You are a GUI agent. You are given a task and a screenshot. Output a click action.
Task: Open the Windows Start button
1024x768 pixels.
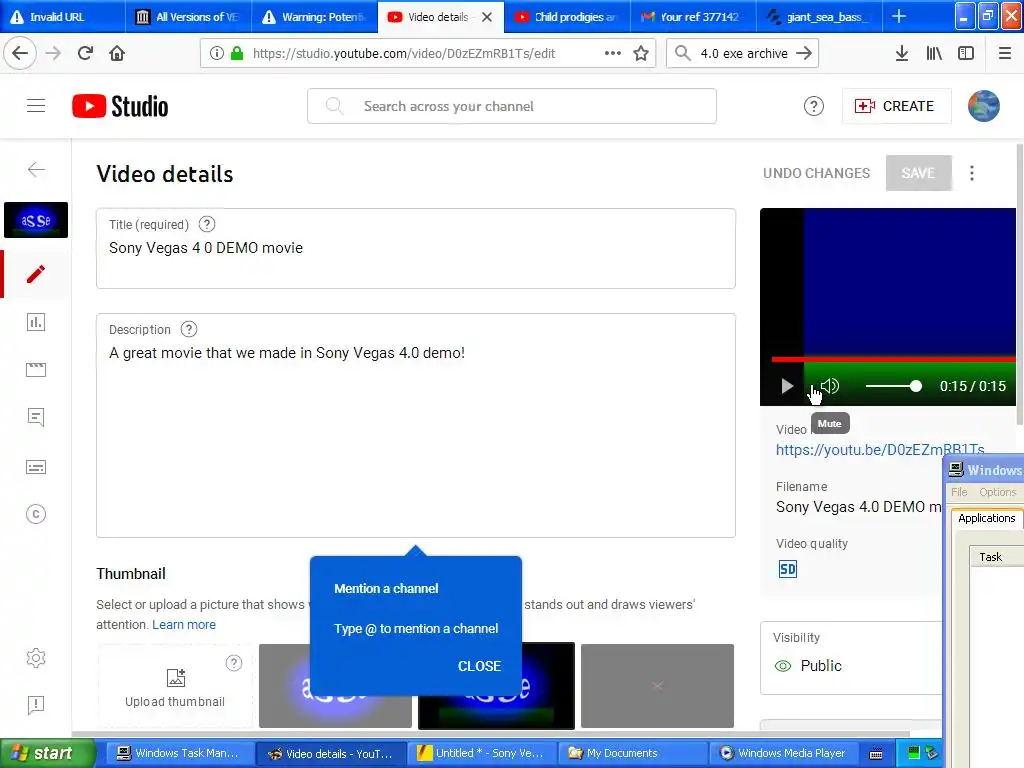[x=47, y=753]
